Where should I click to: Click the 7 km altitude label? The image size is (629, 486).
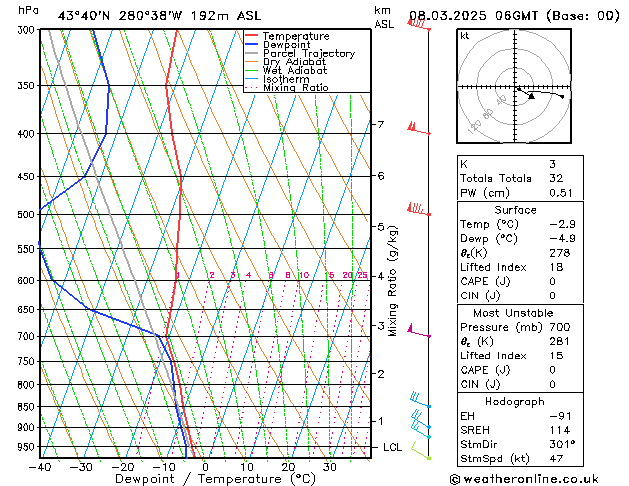point(380,124)
